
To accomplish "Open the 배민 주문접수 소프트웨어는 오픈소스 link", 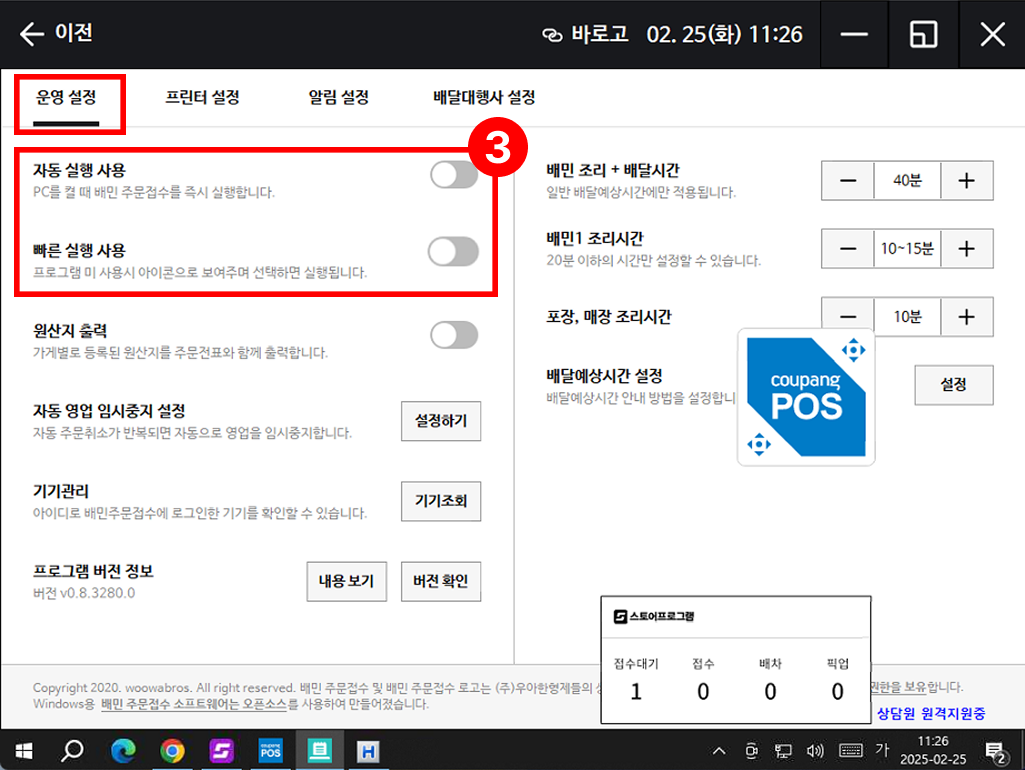I will pos(199,704).
